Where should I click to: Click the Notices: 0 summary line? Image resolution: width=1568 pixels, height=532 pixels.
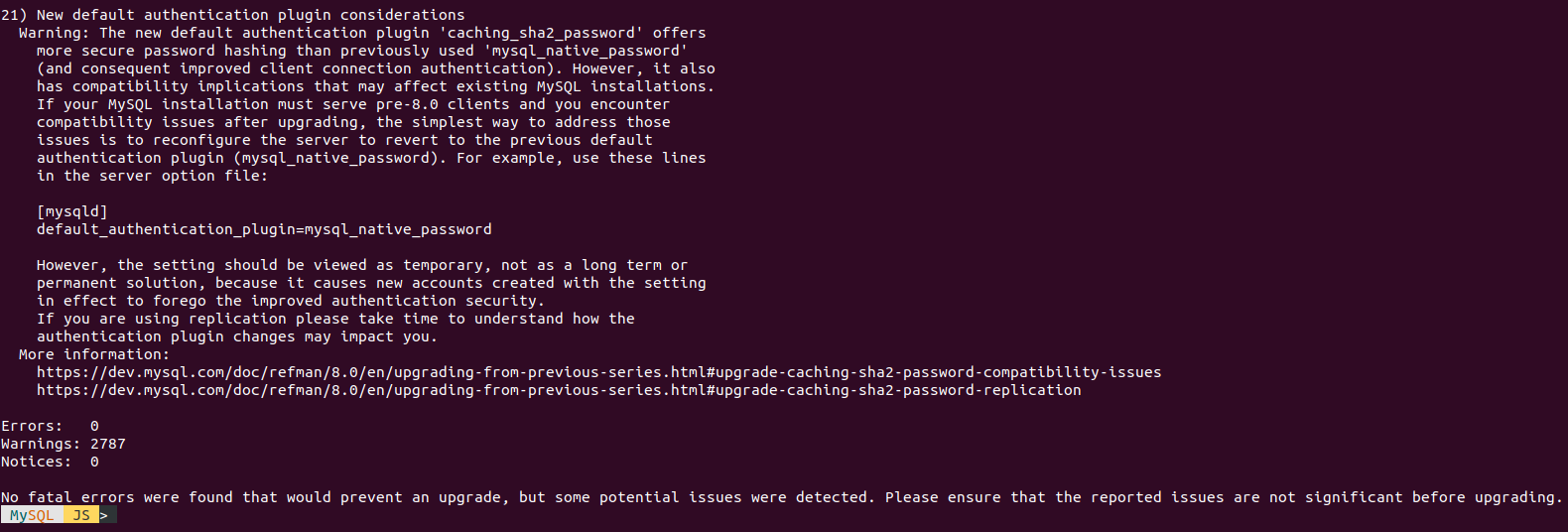[50, 462]
